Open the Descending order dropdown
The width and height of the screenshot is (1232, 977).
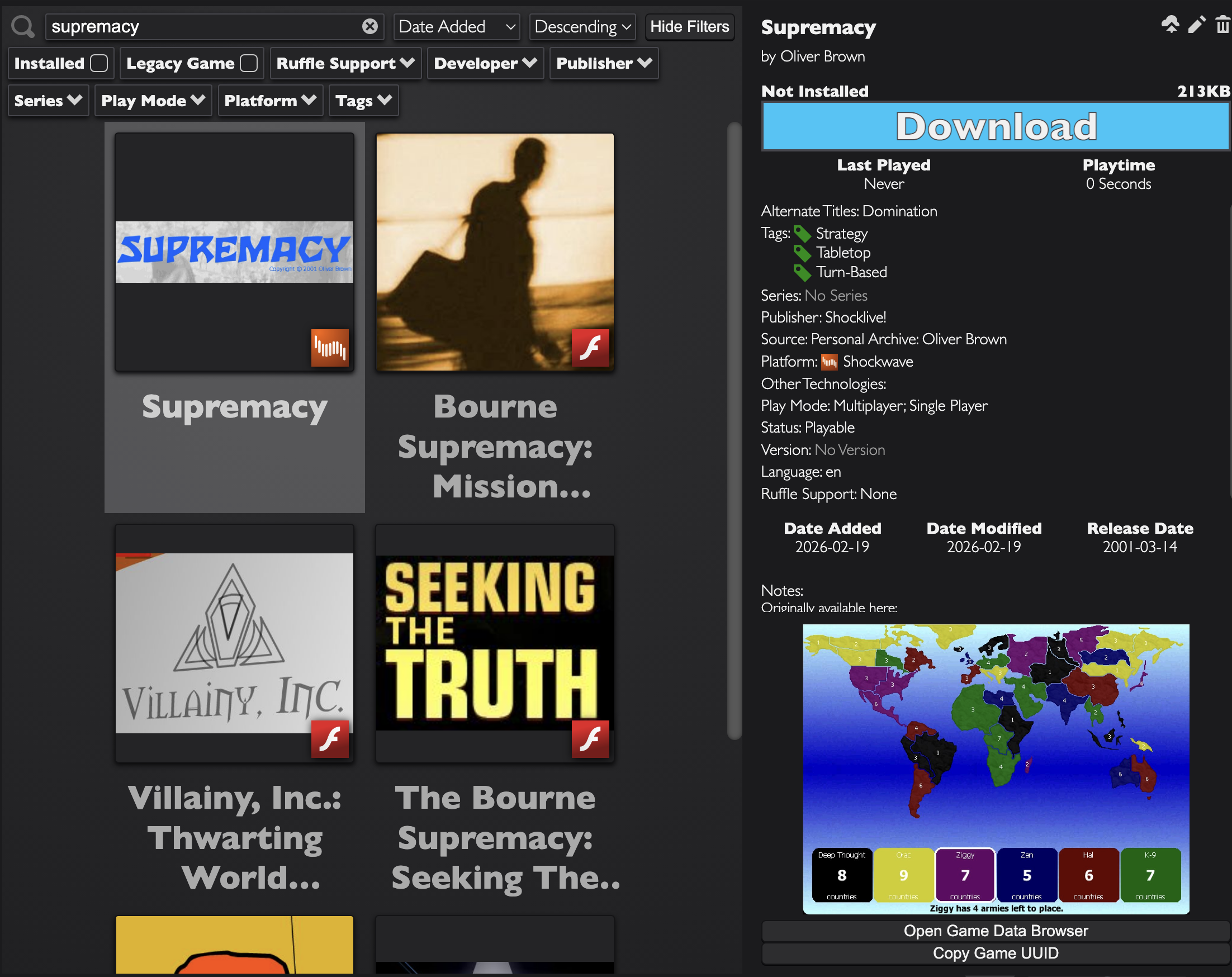tap(582, 26)
